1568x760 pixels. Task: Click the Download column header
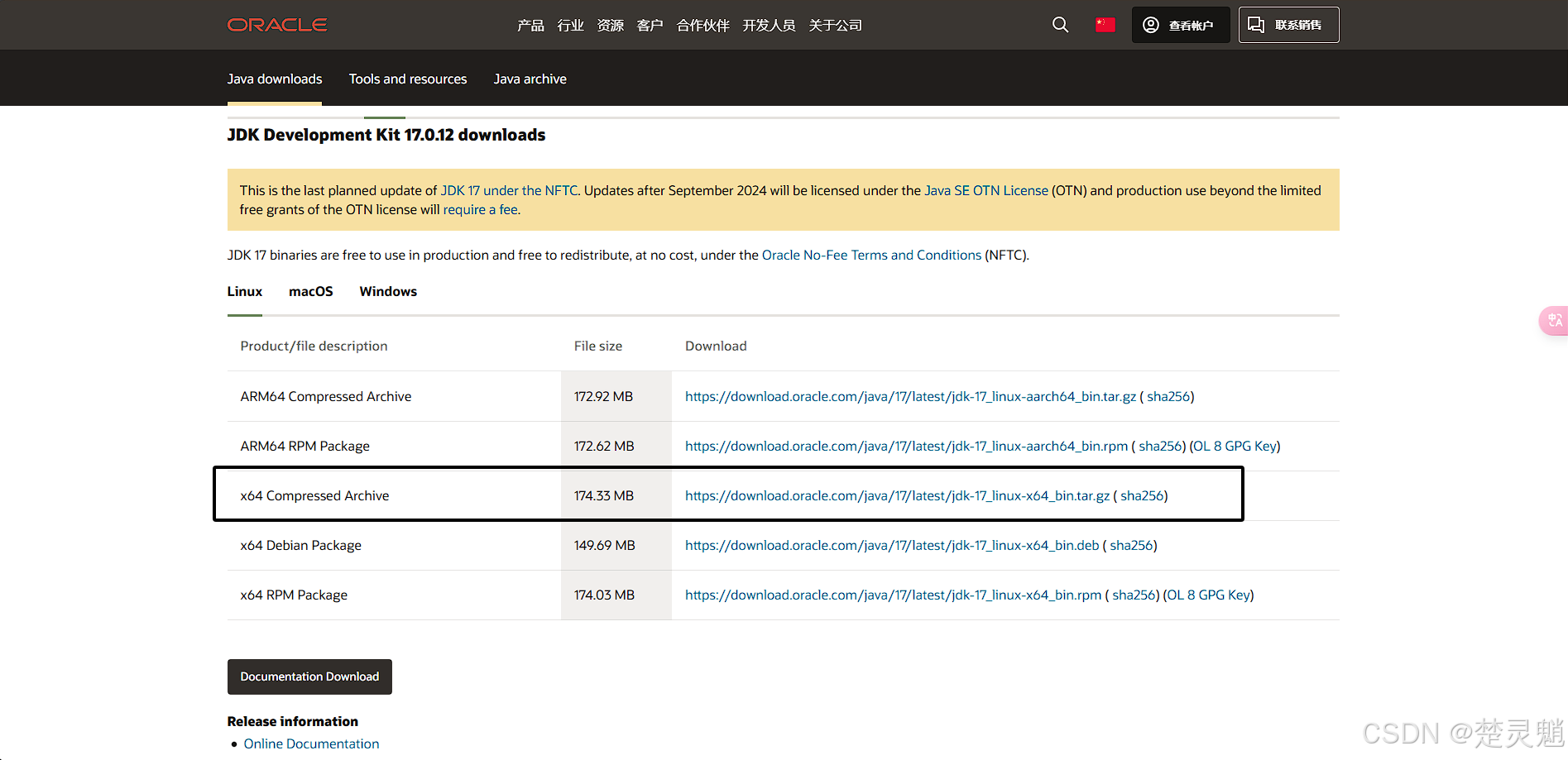point(716,346)
